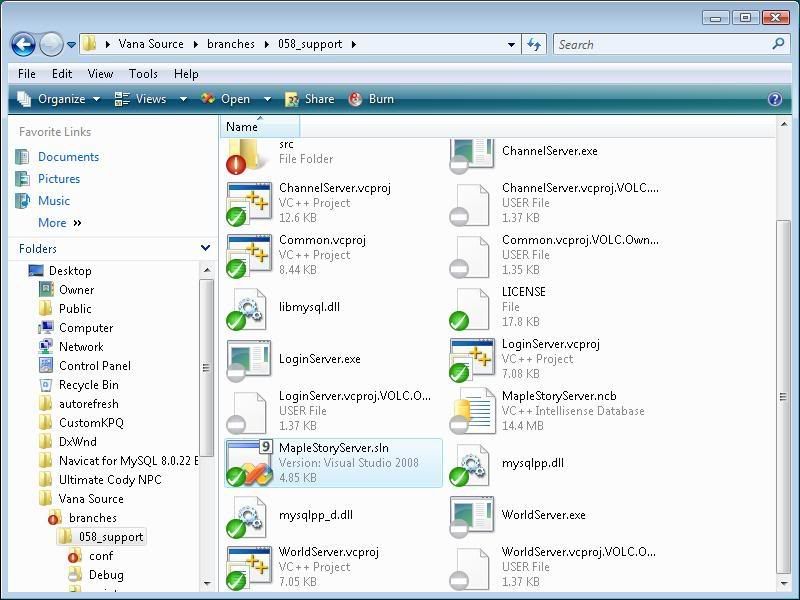The width and height of the screenshot is (800, 600).
Task: Navigate to Vana Source in the address bar
Action: point(151,44)
